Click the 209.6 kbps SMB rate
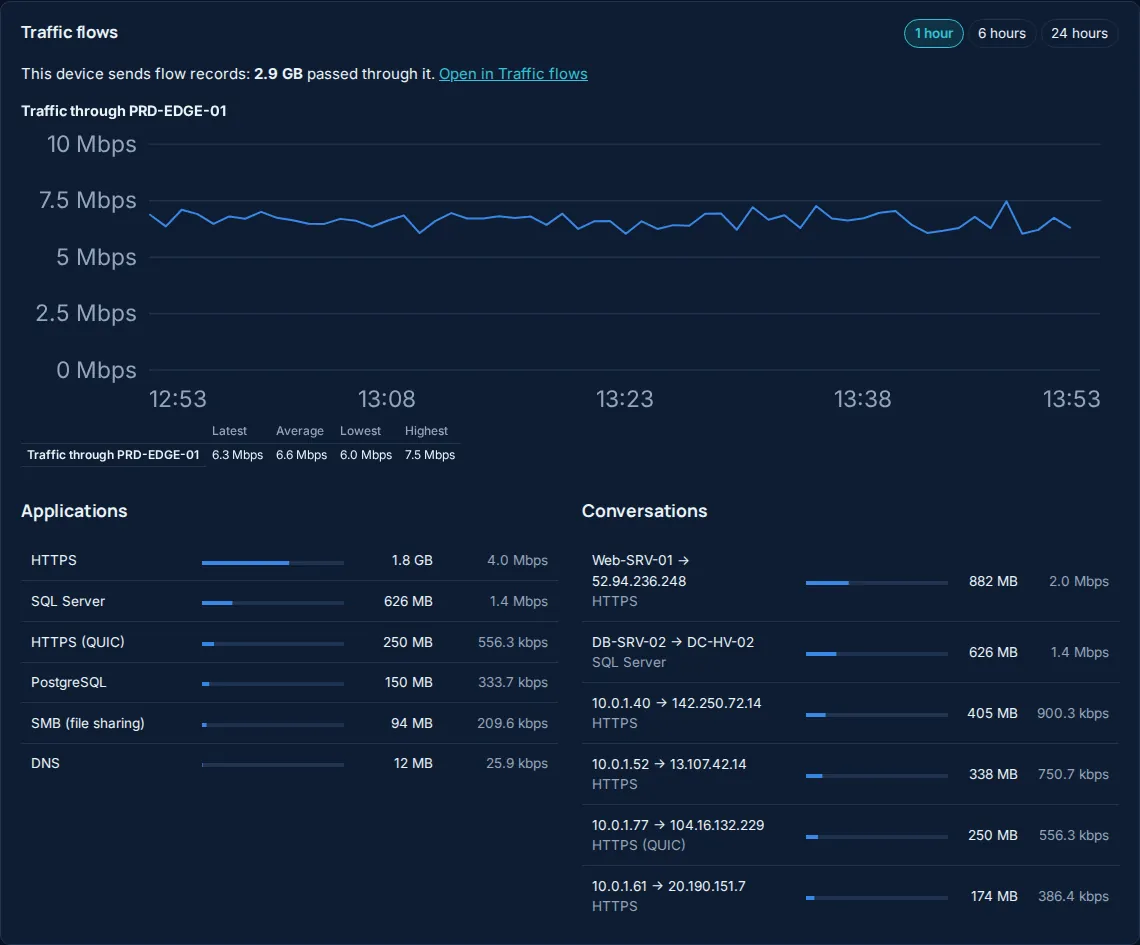 point(512,723)
